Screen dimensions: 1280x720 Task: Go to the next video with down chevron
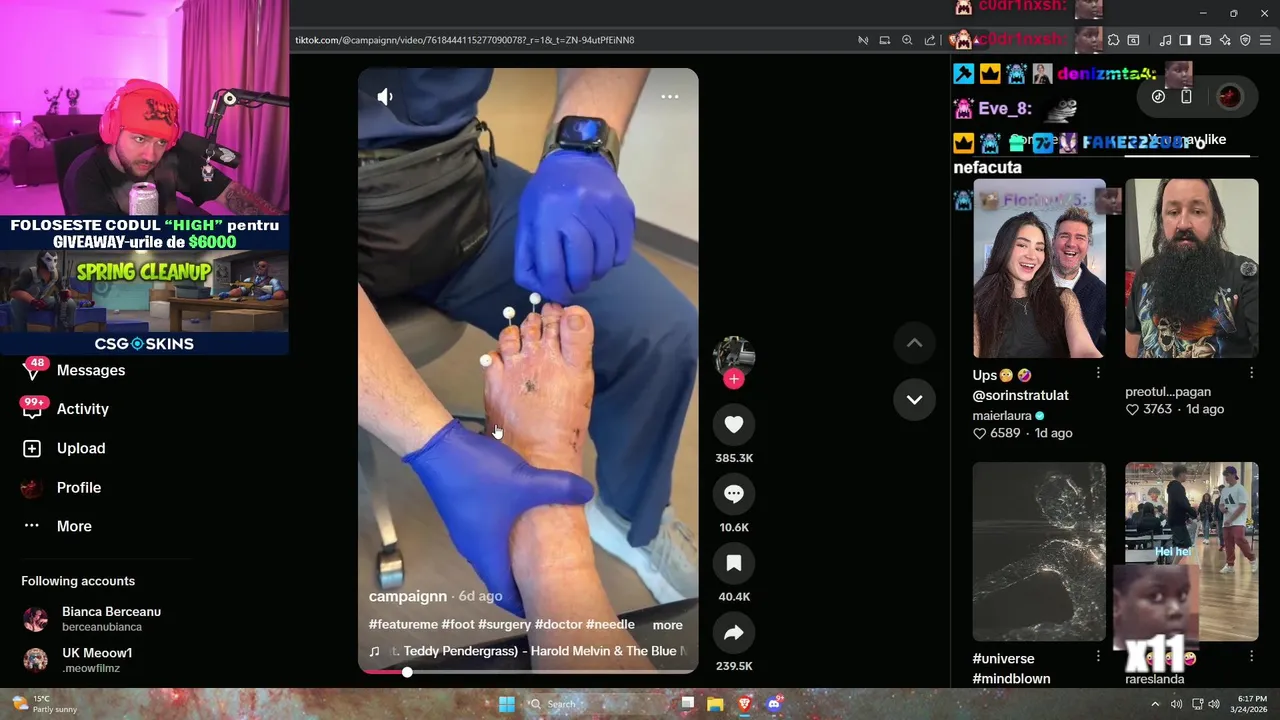point(914,399)
